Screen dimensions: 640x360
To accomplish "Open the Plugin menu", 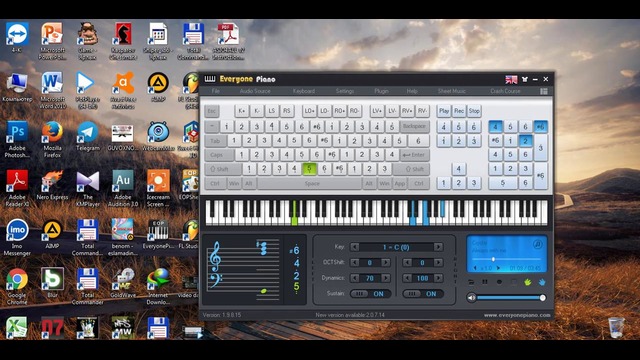I will pyautogui.click(x=381, y=91).
